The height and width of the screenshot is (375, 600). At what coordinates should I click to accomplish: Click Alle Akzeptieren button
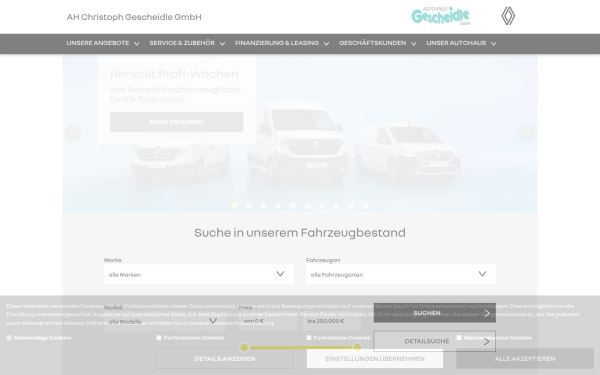point(525,359)
